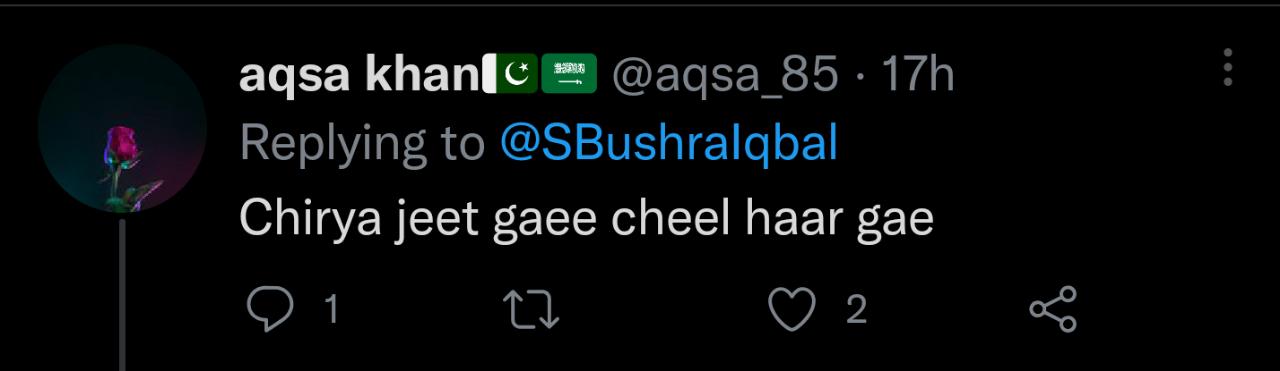Click the word "khan" in display name
Image resolution: width=1280 pixels, height=371 pixels.
422,76
